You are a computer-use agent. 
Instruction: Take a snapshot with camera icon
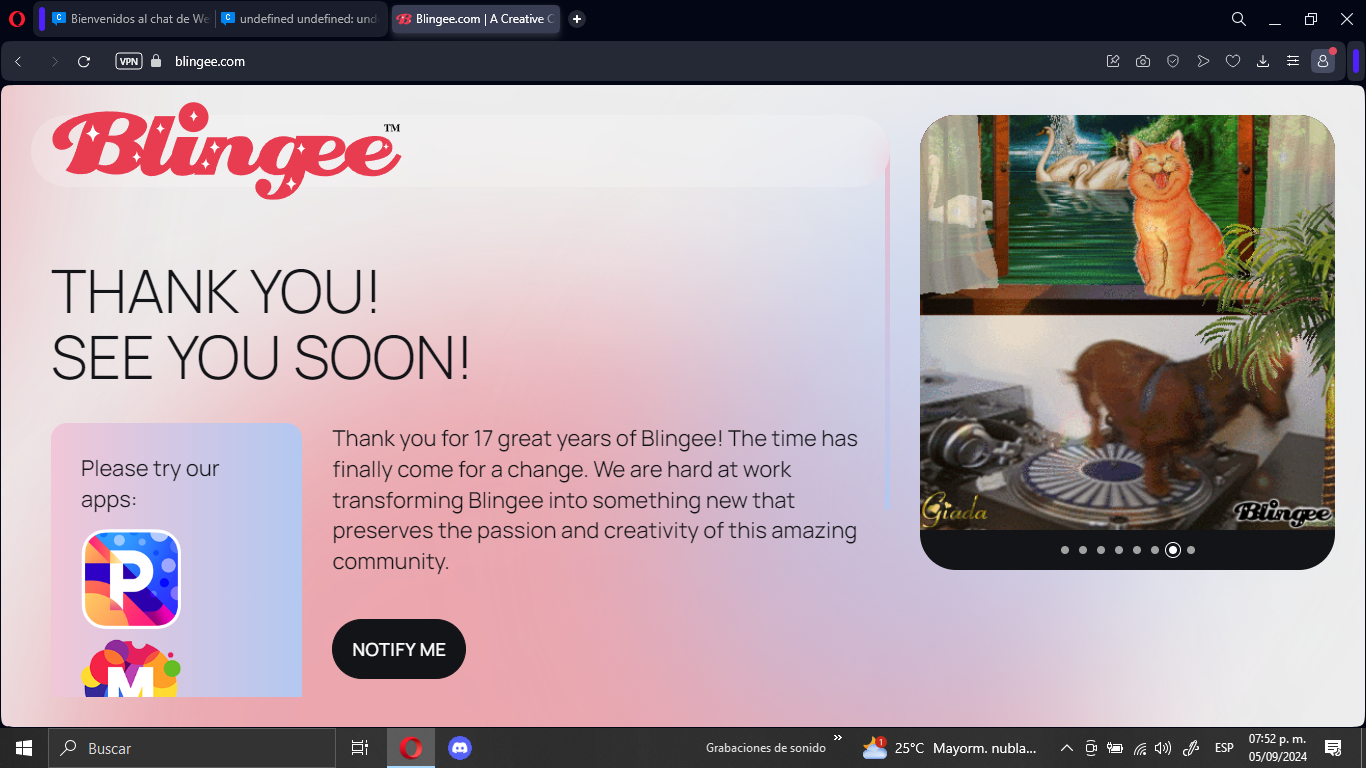(x=1143, y=61)
